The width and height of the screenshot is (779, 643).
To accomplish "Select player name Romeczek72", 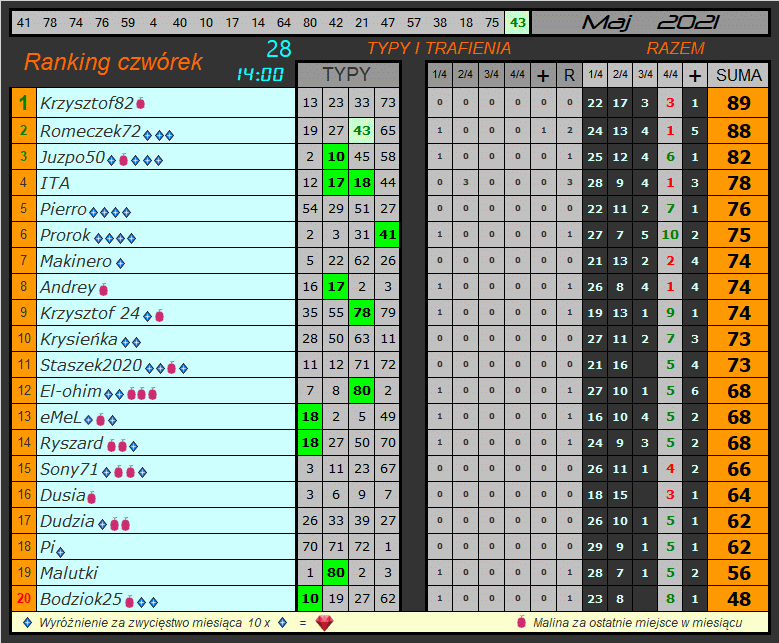I will [90, 131].
